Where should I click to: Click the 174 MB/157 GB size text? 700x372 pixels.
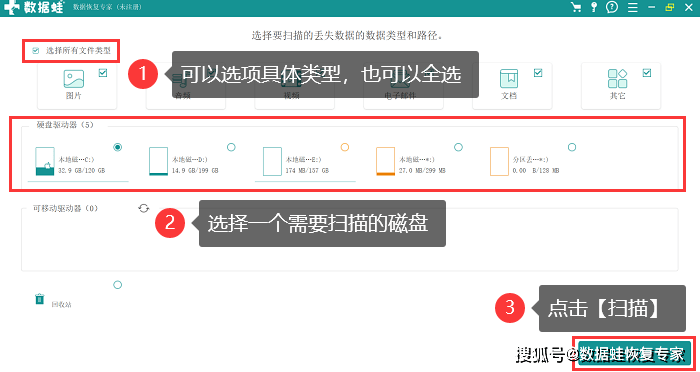coord(308,171)
